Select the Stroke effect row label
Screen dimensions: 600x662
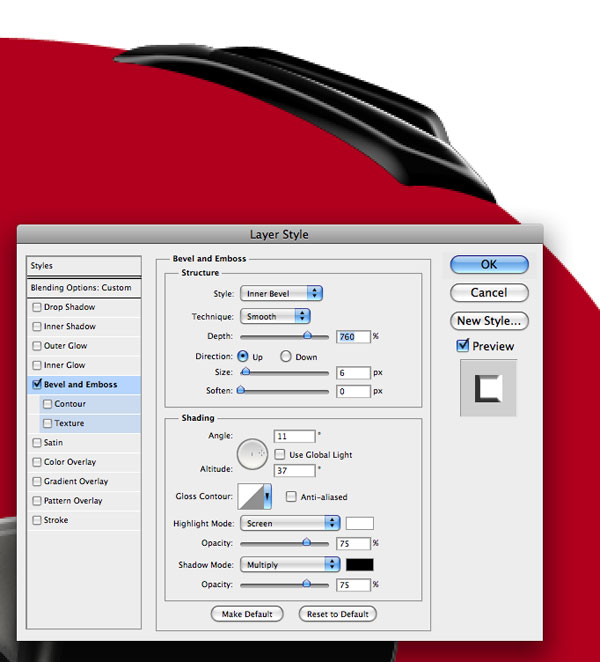click(x=56, y=521)
